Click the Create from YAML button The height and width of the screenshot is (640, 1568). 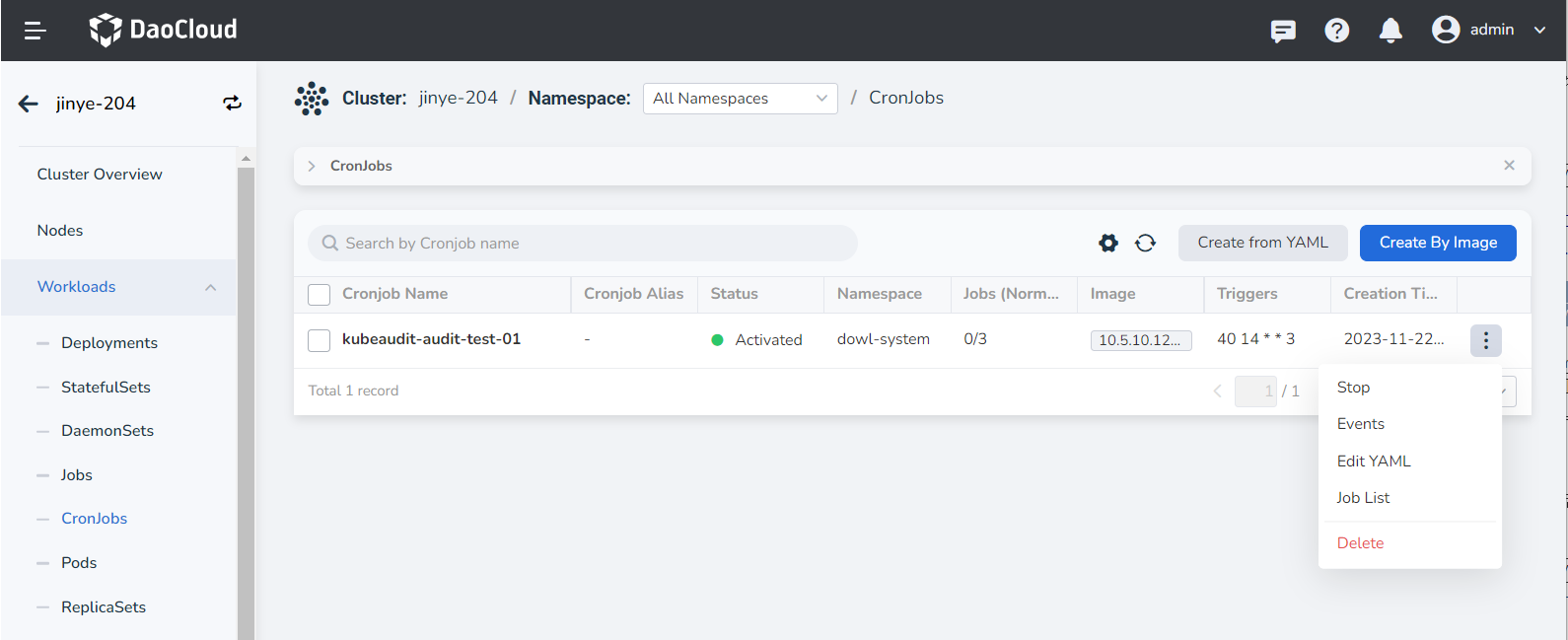tap(1262, 243)
